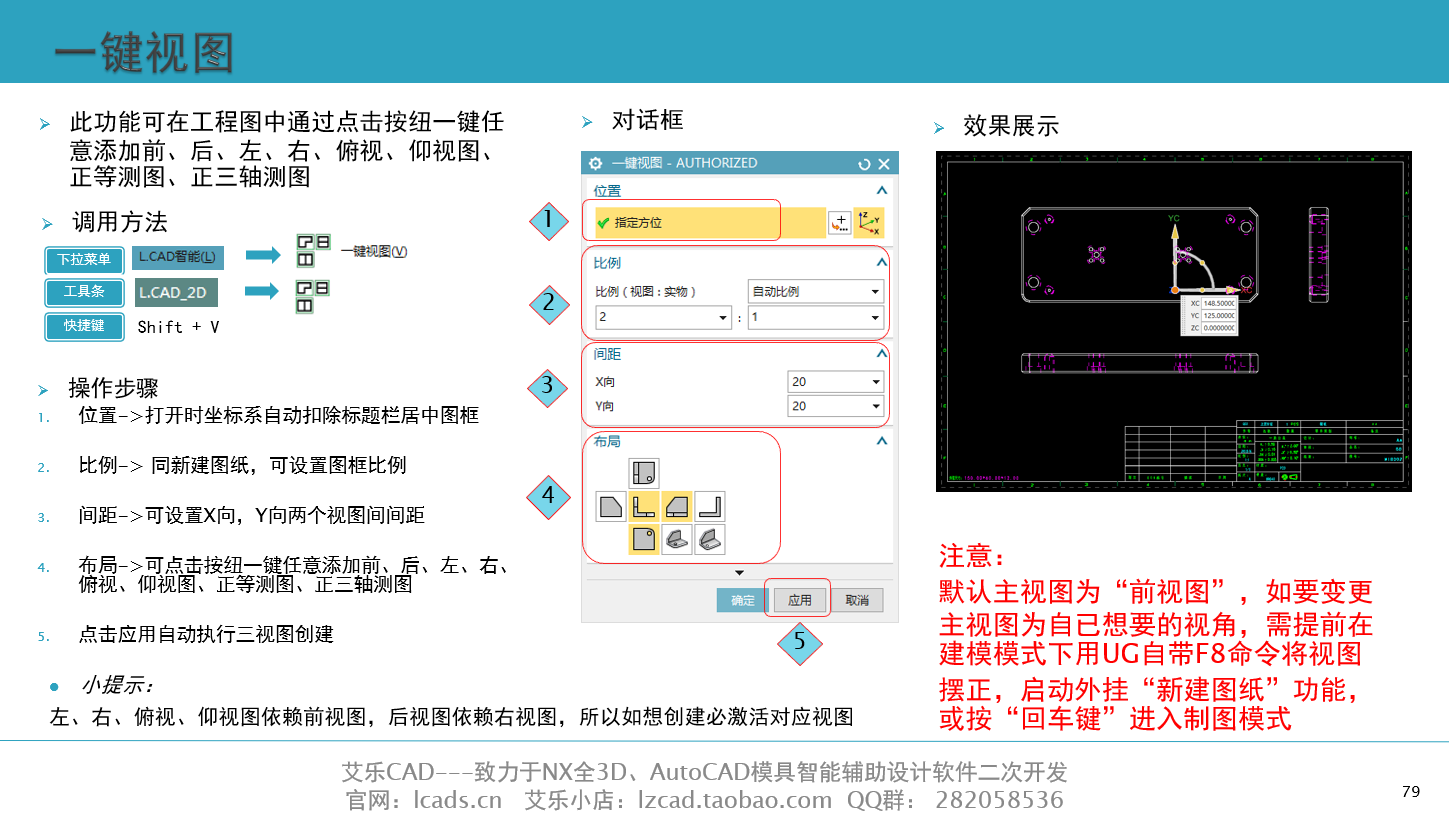The width and height of the screenshot is (1449, 816).
Task: Open the X向 spacing dropdown
Action: (835, 381)
